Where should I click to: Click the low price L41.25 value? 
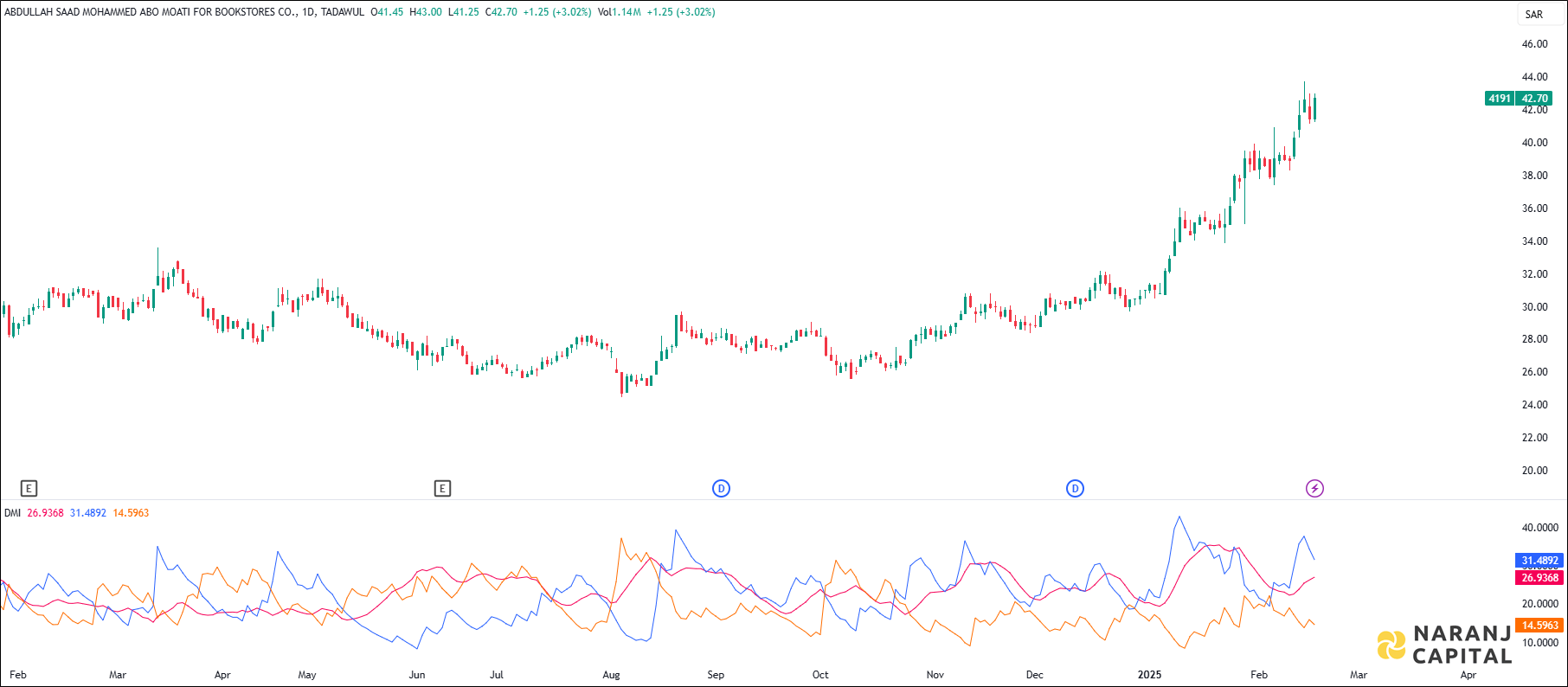click(464, 12)
